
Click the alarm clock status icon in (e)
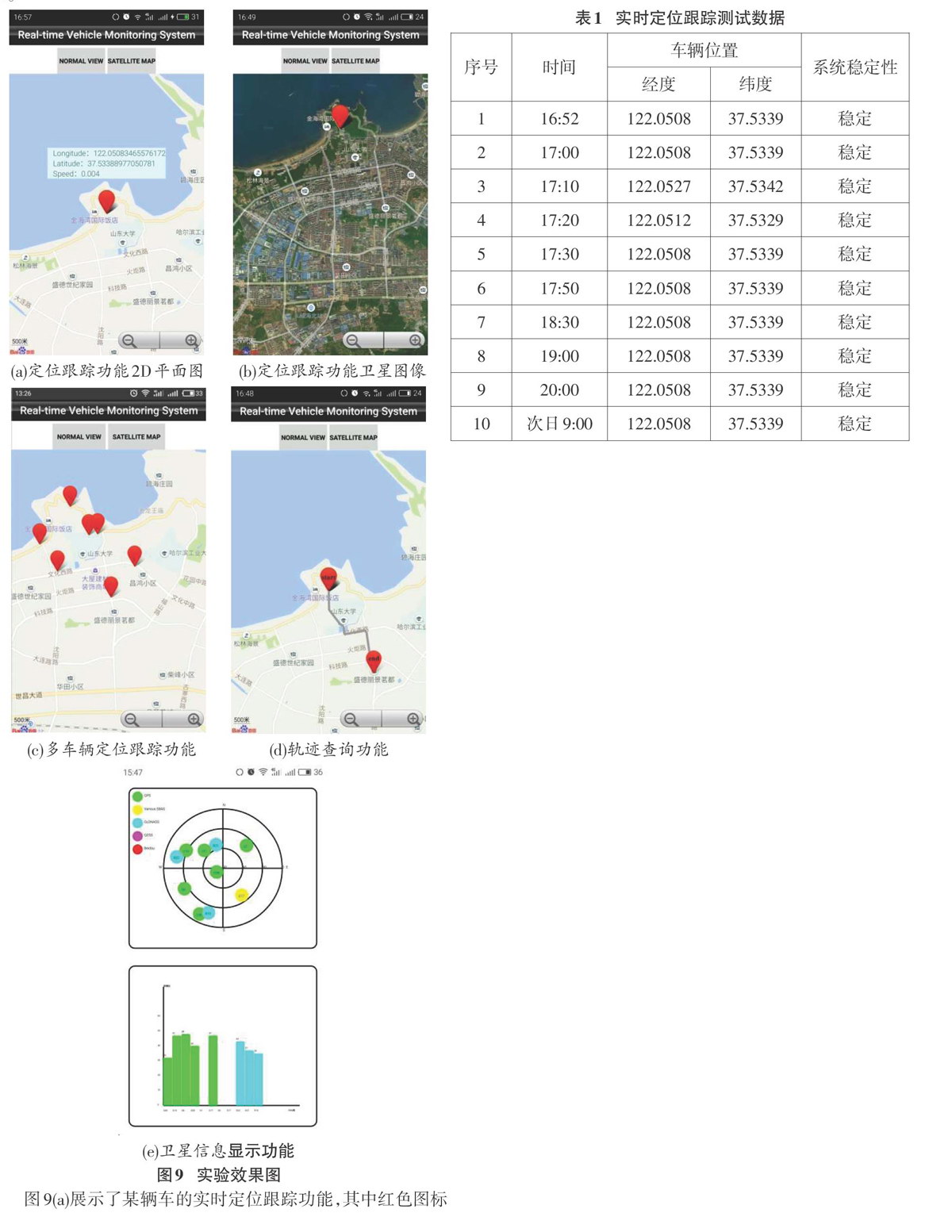251,772
